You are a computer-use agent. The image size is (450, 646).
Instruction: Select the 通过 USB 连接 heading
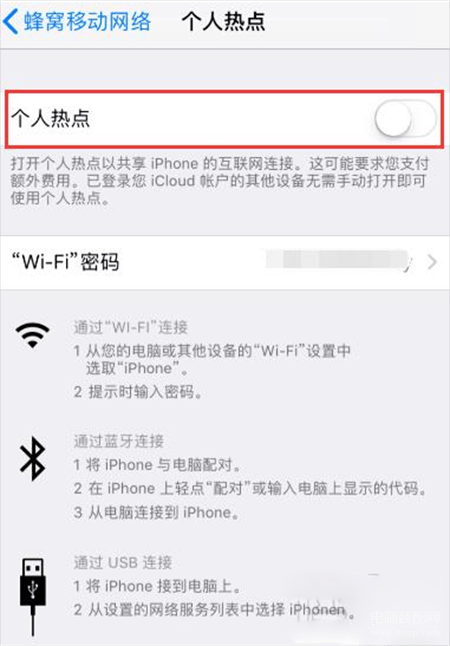(x=122, y=562)
